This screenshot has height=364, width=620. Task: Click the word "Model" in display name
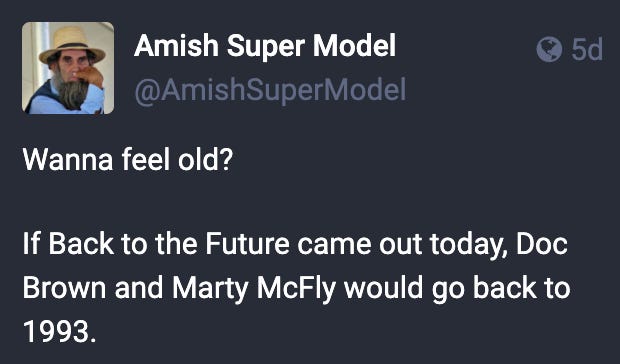tap(354, 46)
